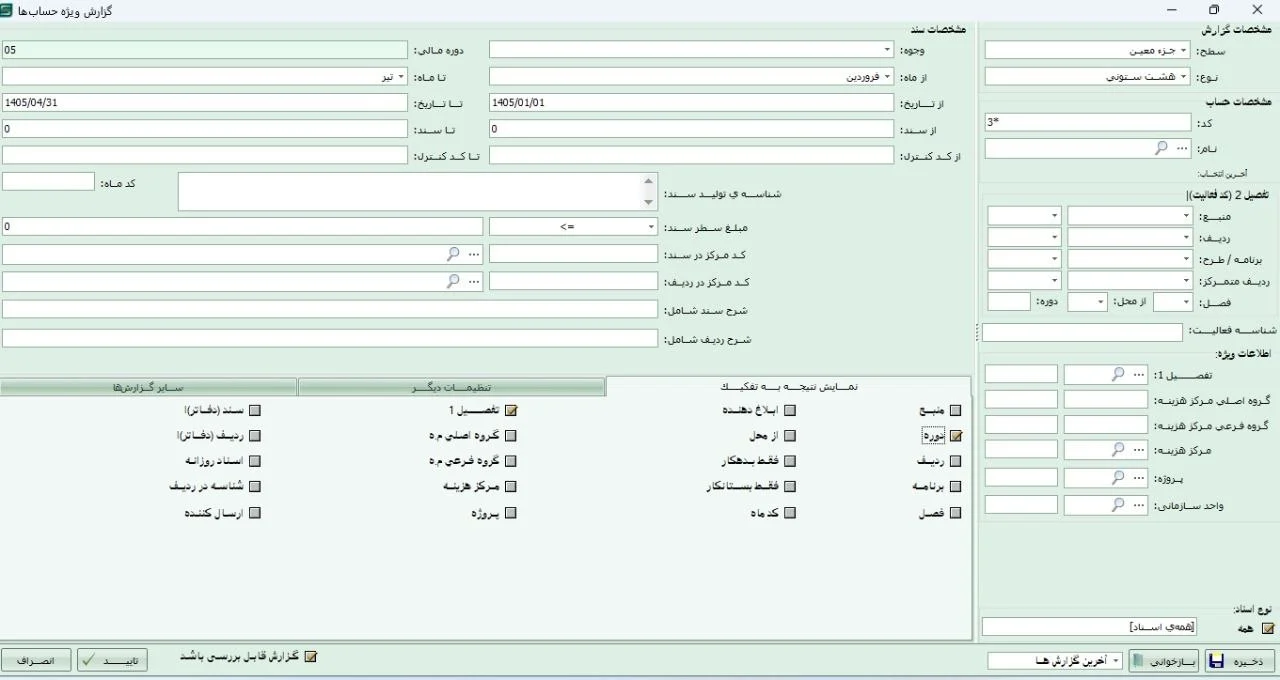
Task: Click the ellipsis in کد مرکز در ردیف
Action: [474, 281]
